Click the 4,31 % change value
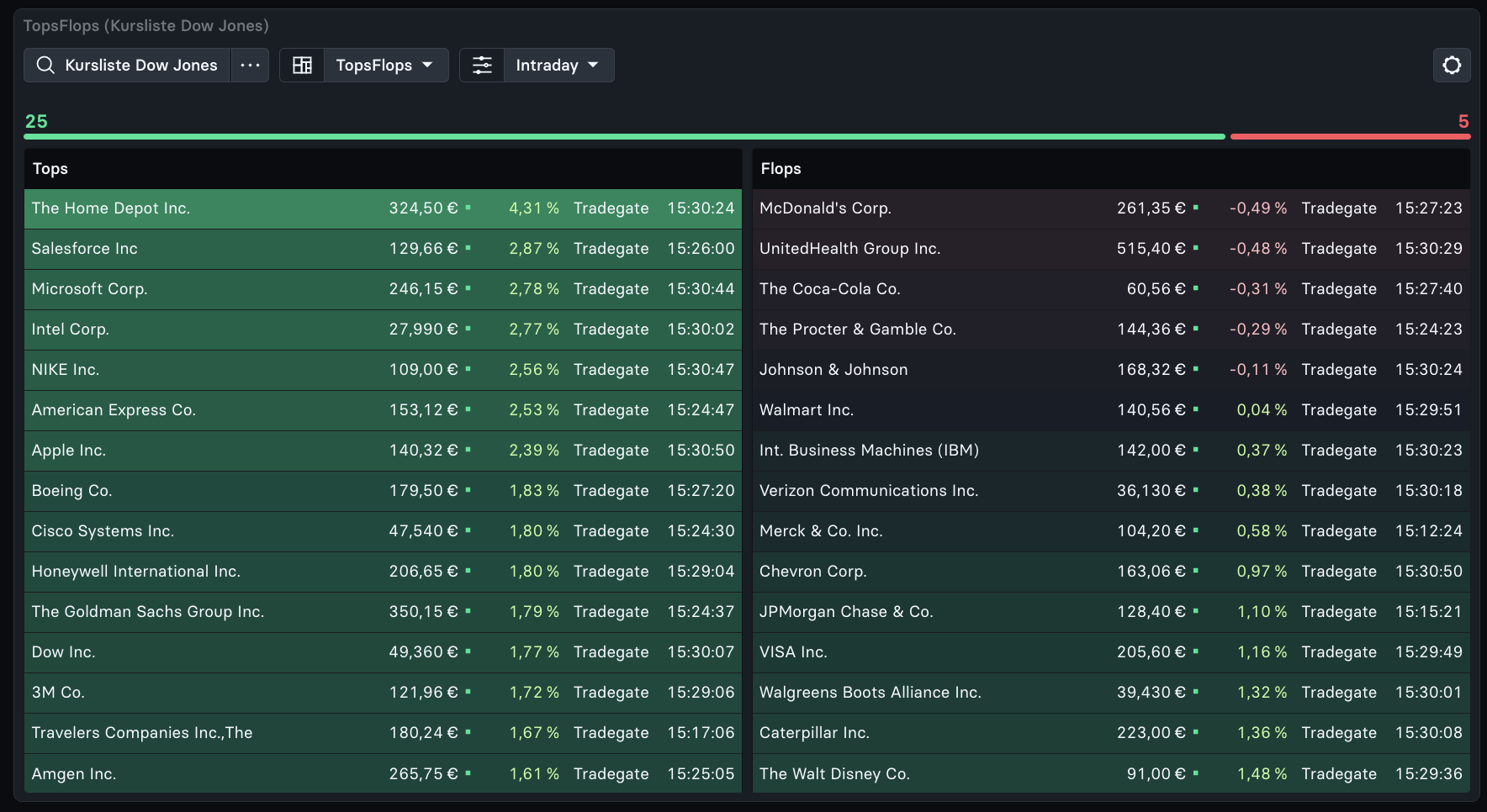 (x=534, y=208)
